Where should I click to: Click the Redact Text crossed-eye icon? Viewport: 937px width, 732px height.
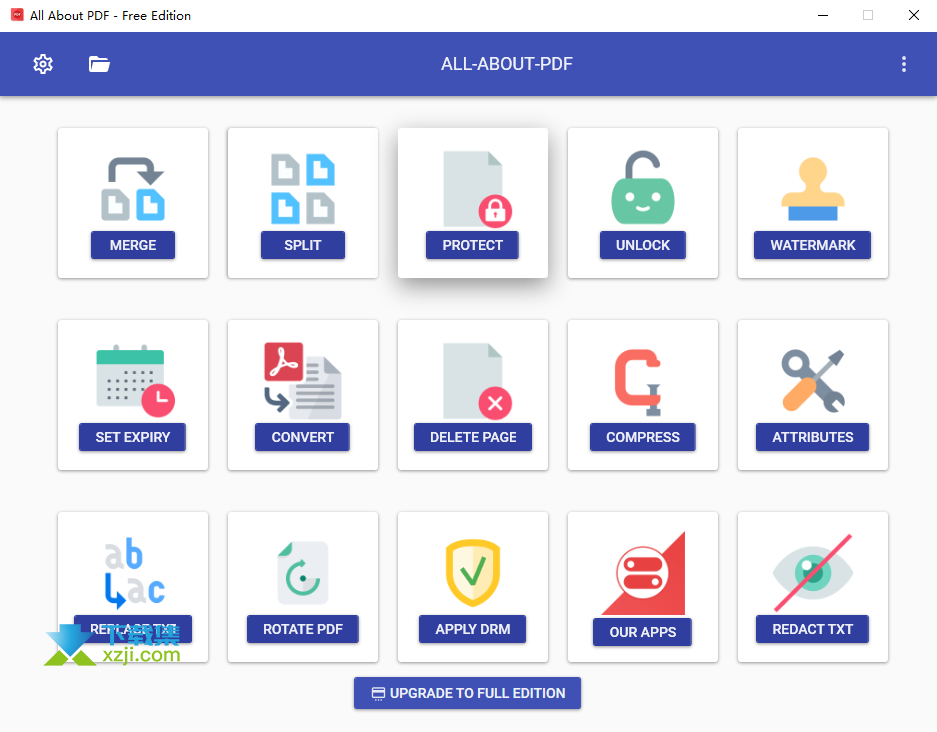pos(813,572)
